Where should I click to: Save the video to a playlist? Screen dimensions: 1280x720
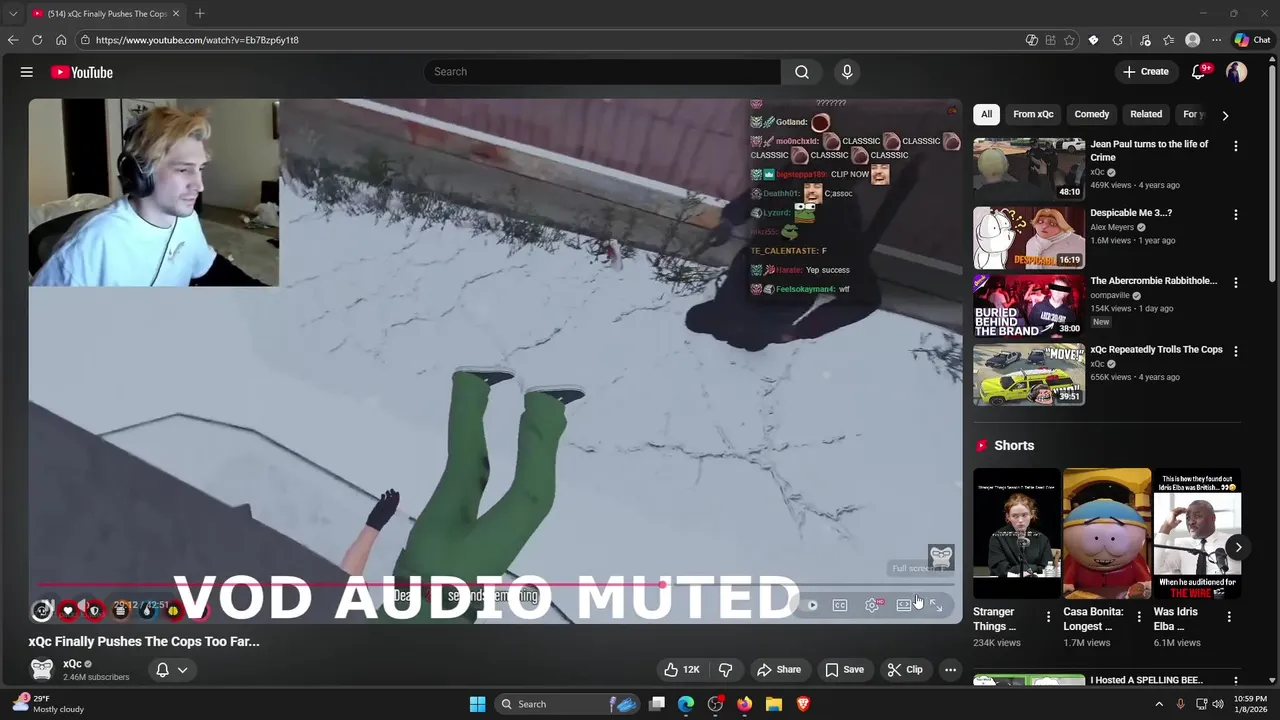(843, 670)
